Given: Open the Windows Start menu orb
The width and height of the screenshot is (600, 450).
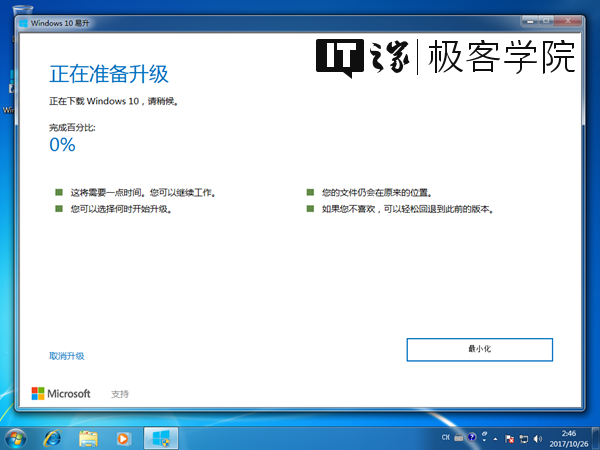Looking at the screenshot, I should [15, 439].
